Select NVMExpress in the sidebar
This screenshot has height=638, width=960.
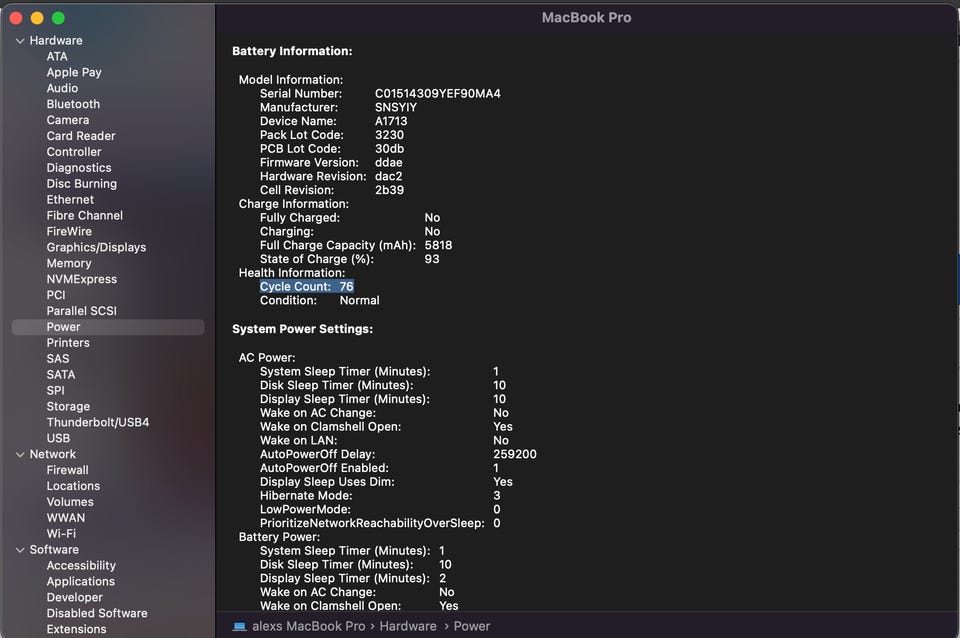[82, 279]
